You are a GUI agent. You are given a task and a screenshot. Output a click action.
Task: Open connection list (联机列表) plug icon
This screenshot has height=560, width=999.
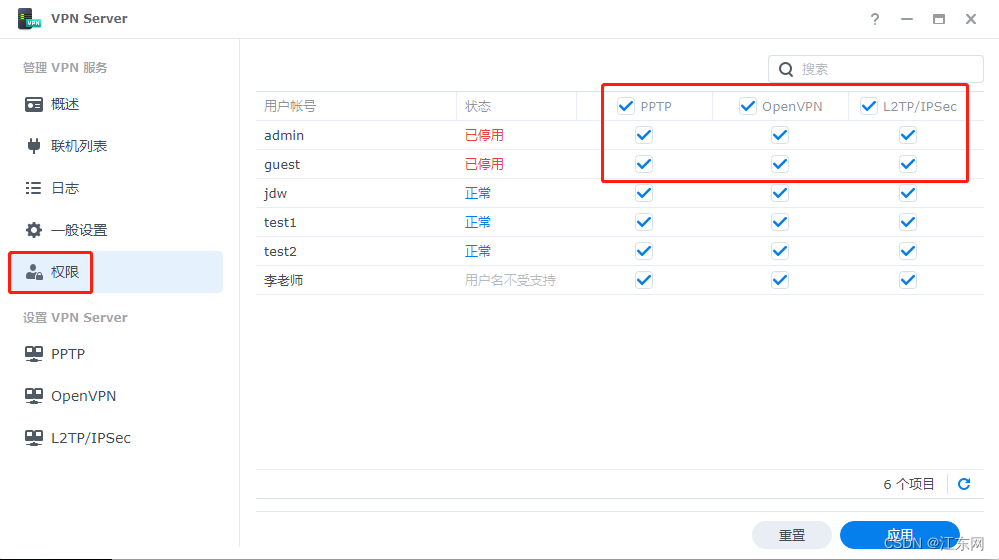click(x=34, y=146)
